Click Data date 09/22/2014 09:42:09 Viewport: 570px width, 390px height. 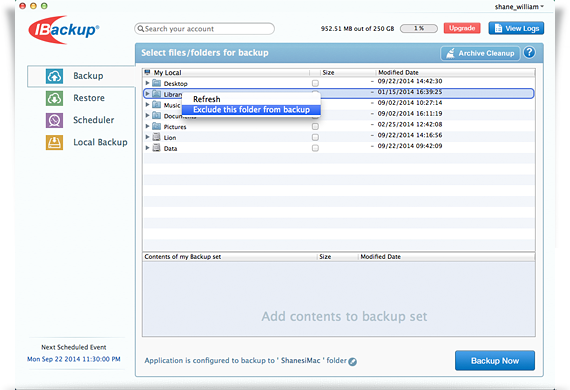(410, 146)
